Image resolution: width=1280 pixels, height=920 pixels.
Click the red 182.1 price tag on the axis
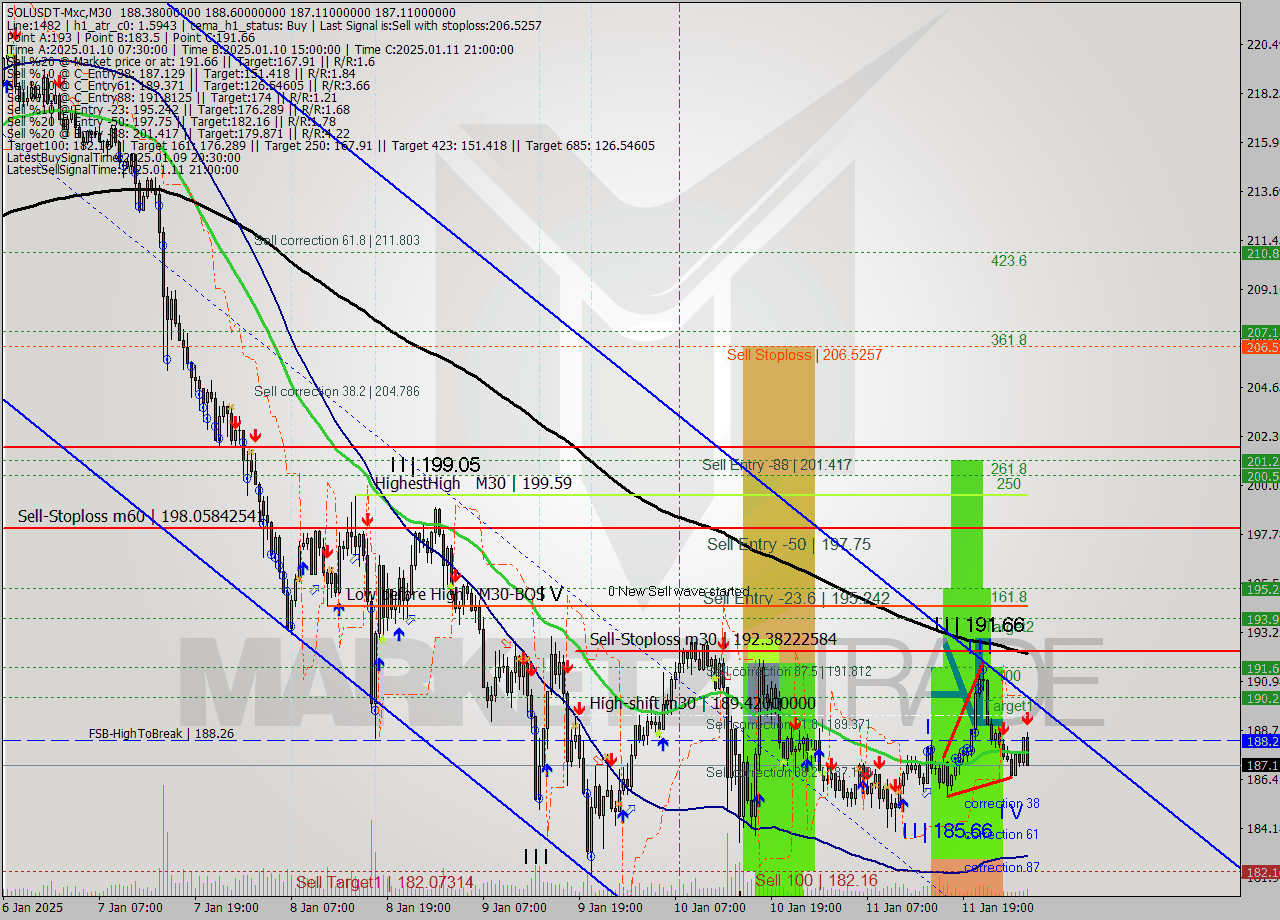tap(1261, 872)
